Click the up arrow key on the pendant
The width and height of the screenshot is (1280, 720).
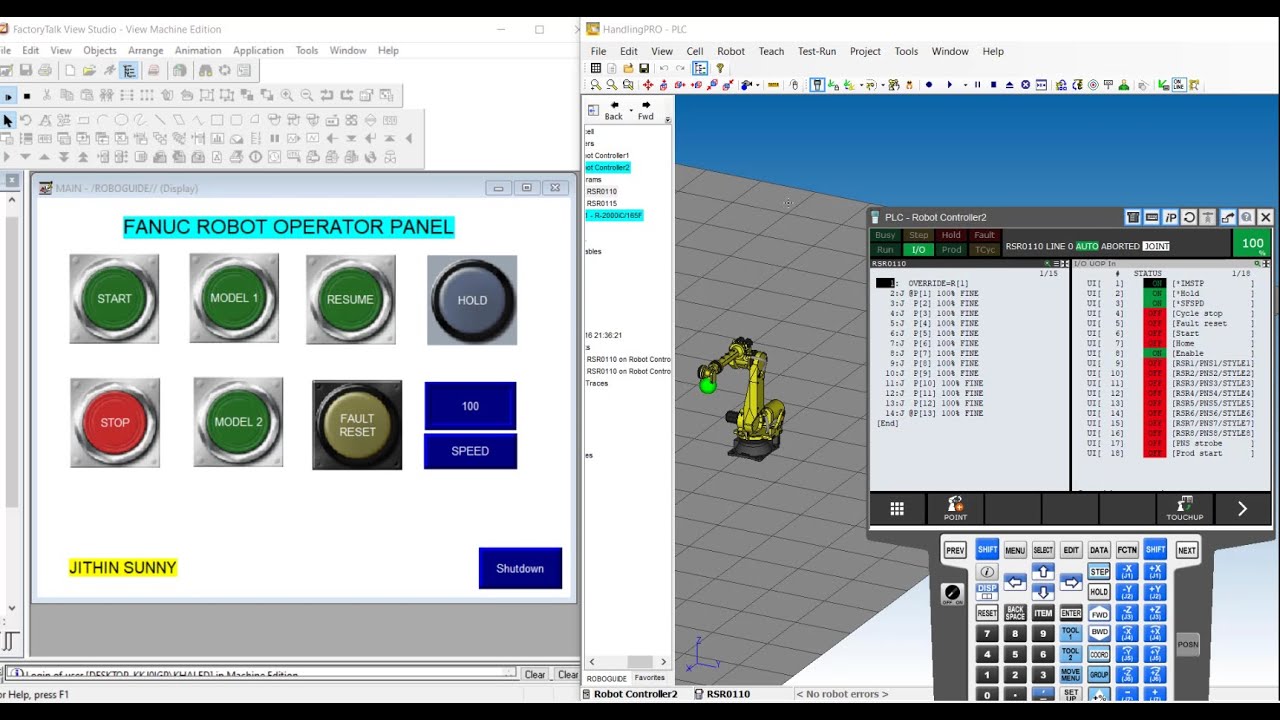(1043, 572)
